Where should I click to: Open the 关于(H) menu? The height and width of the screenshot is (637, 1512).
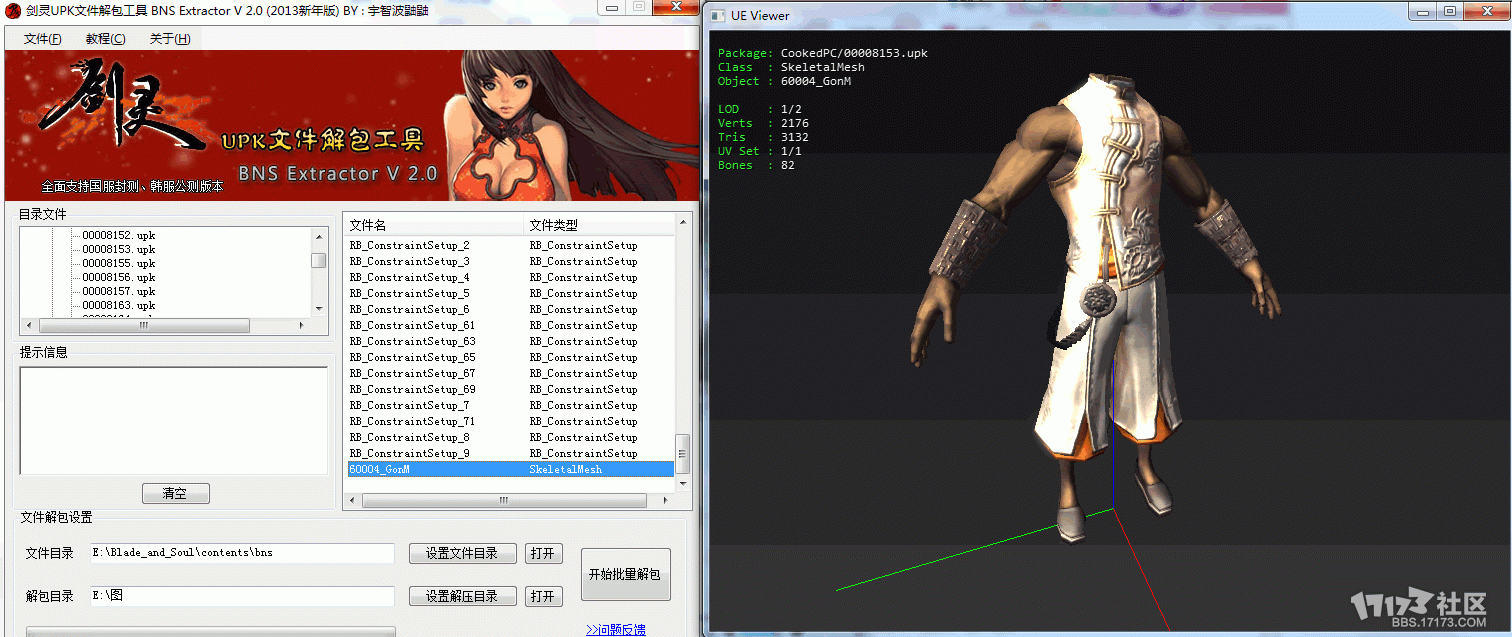(x=169, y=39)
